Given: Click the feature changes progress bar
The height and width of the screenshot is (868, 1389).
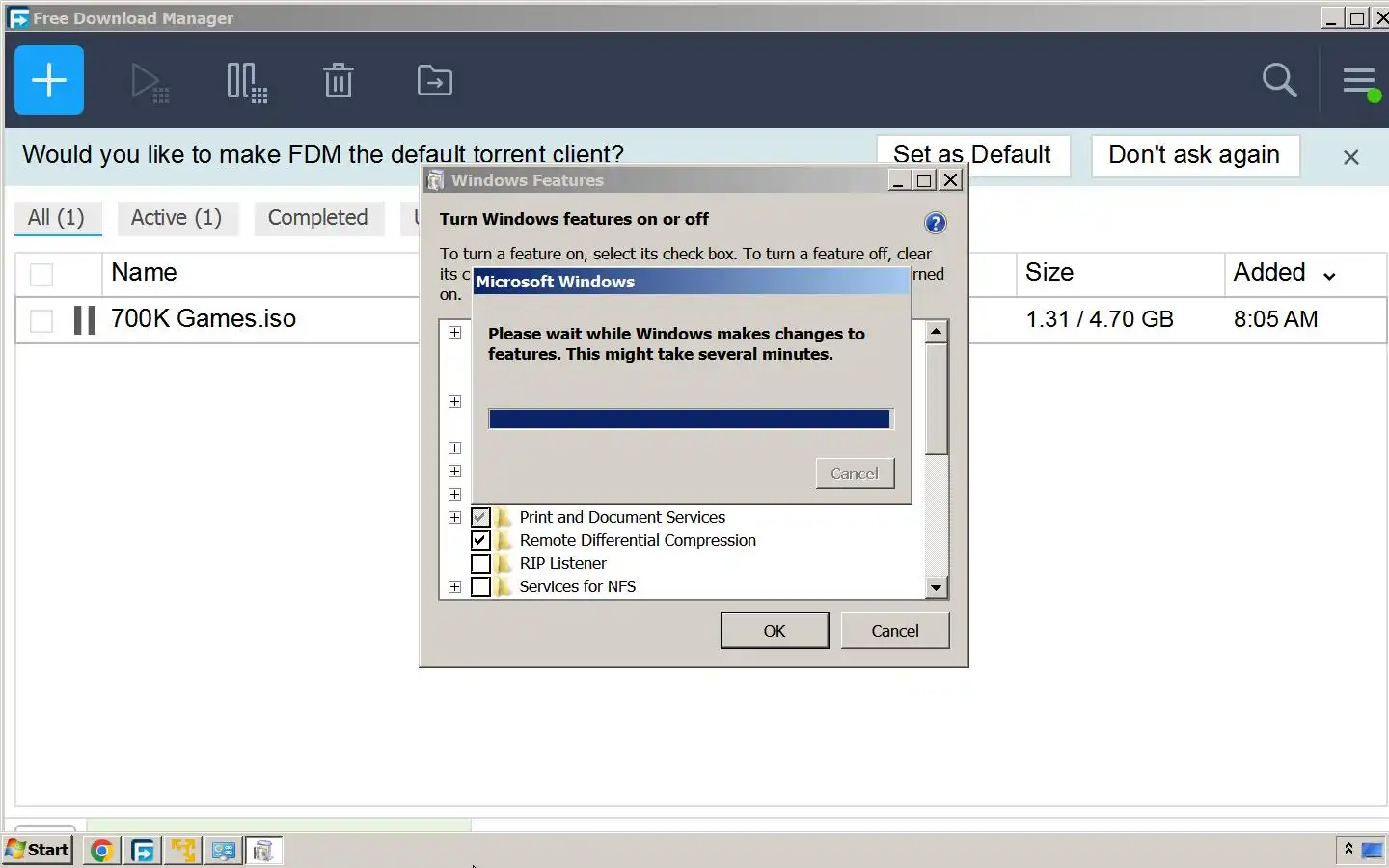Looking at the screenshot, I should pos(691,419).
